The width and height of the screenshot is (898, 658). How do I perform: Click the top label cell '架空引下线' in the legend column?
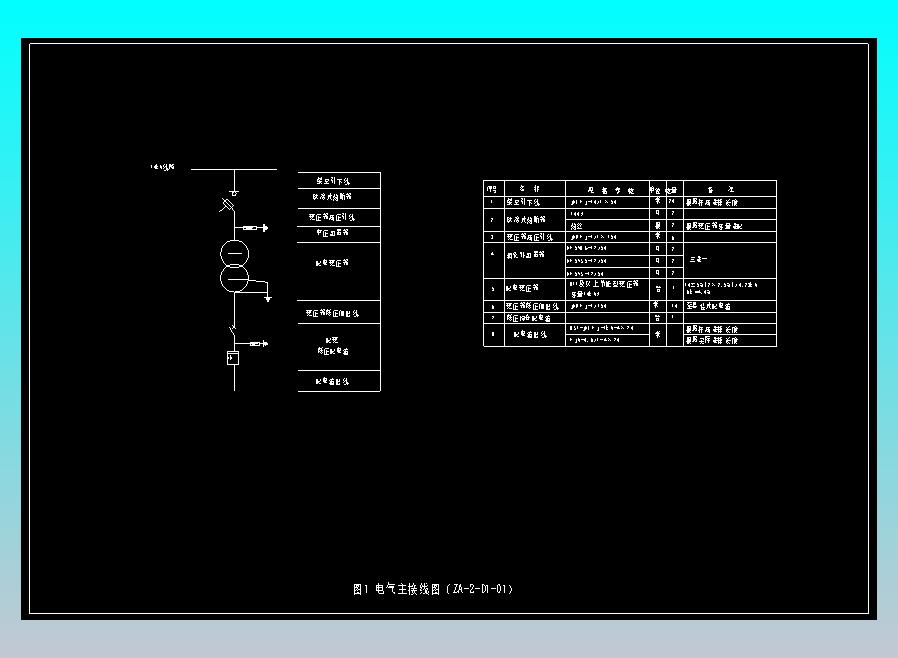pyautogui.click(x=339, y=180)
